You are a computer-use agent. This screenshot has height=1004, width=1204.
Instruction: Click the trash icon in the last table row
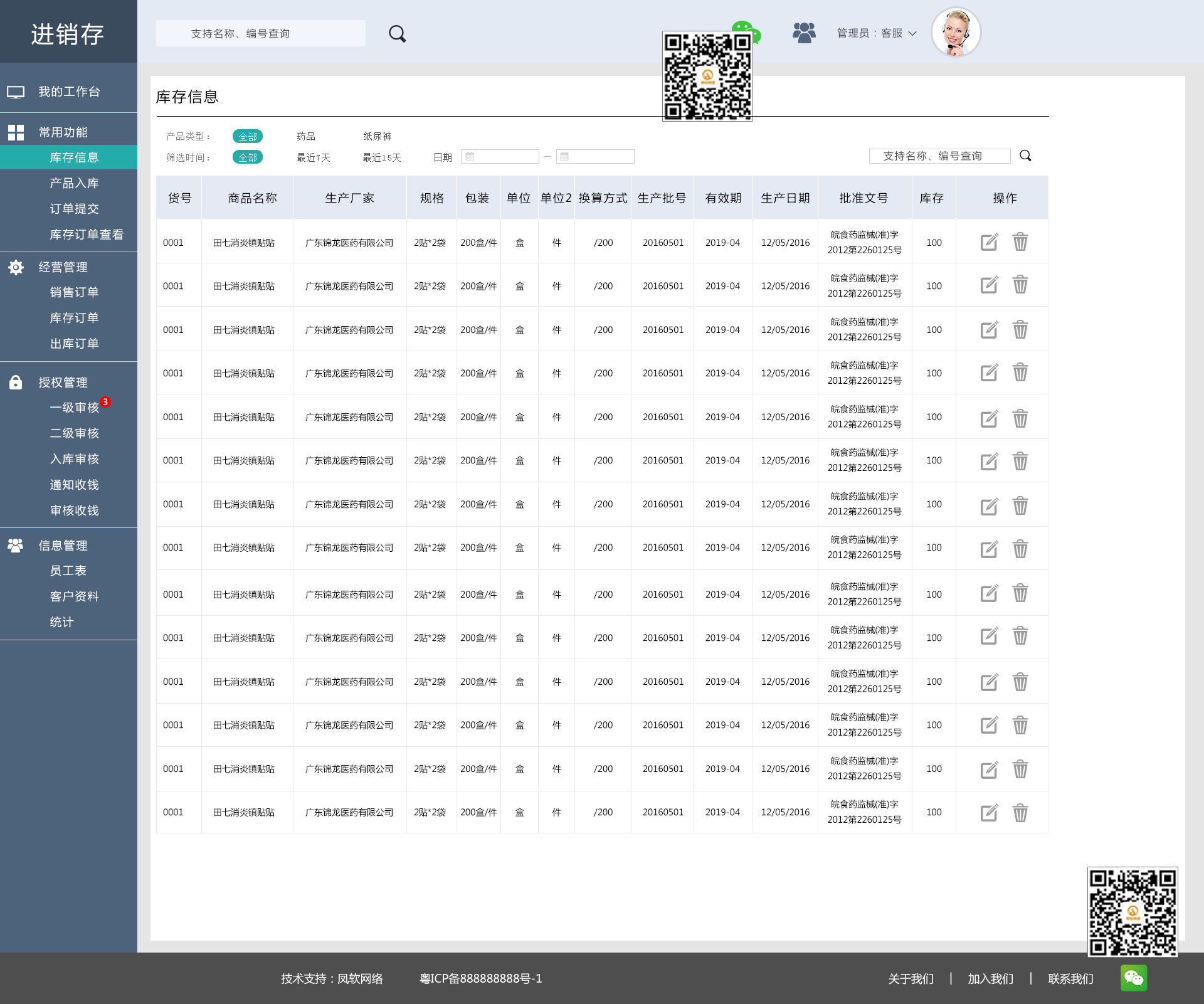click(x=1020, y=813)
